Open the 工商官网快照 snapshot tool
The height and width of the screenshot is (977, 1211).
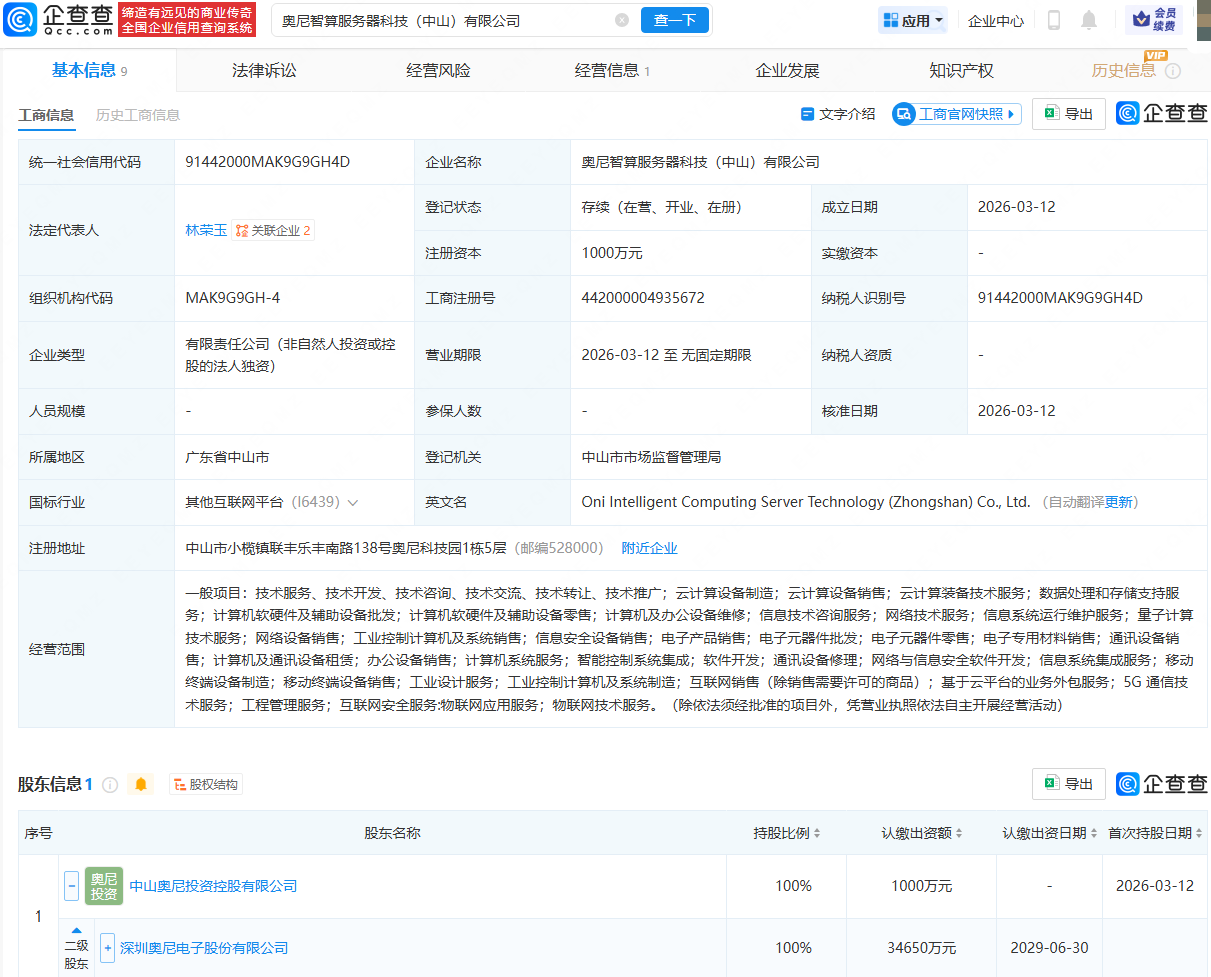click(956, 113)
